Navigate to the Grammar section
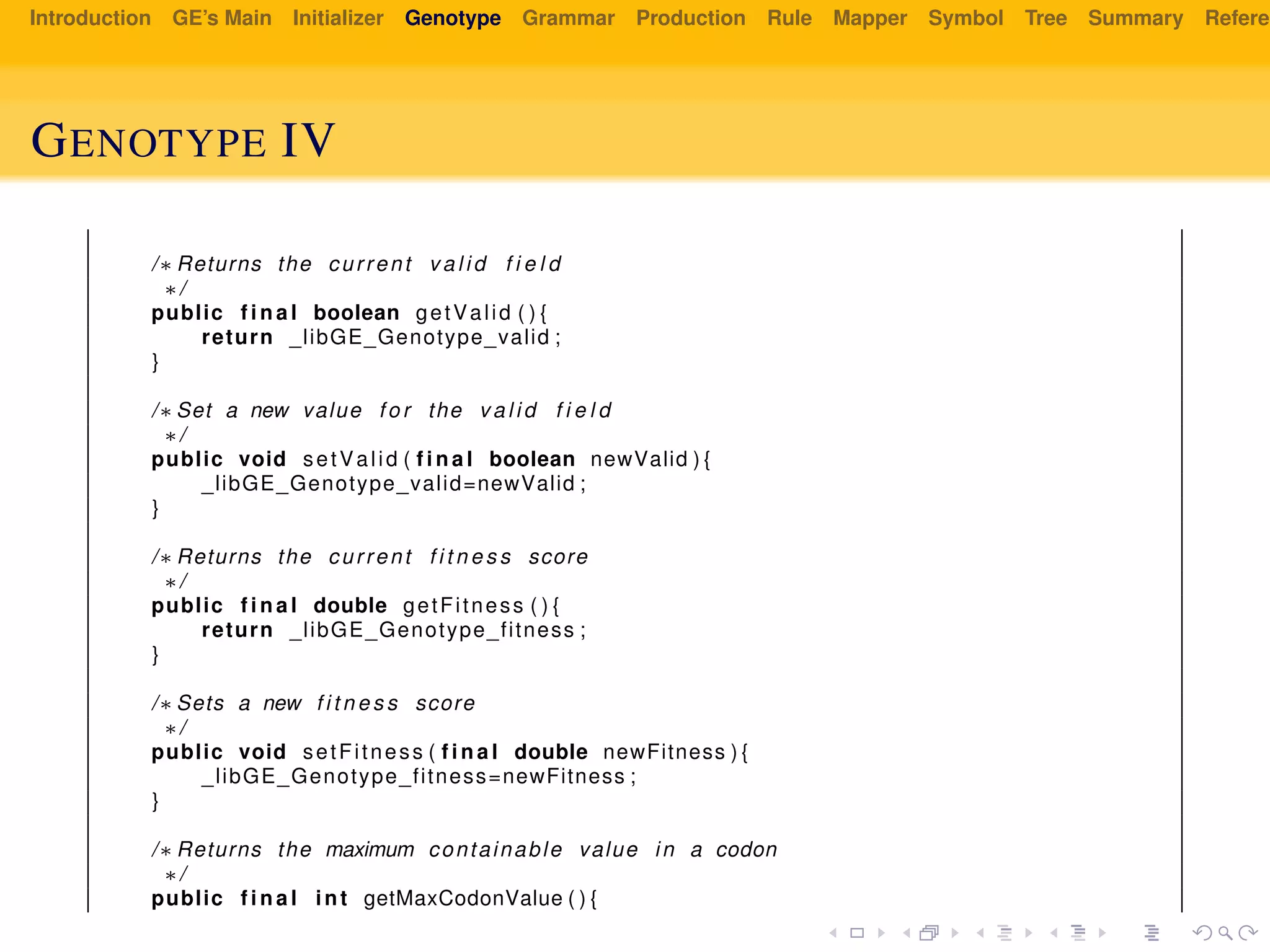This screenshot has width=1270, height=952. (x=568, y=18)
